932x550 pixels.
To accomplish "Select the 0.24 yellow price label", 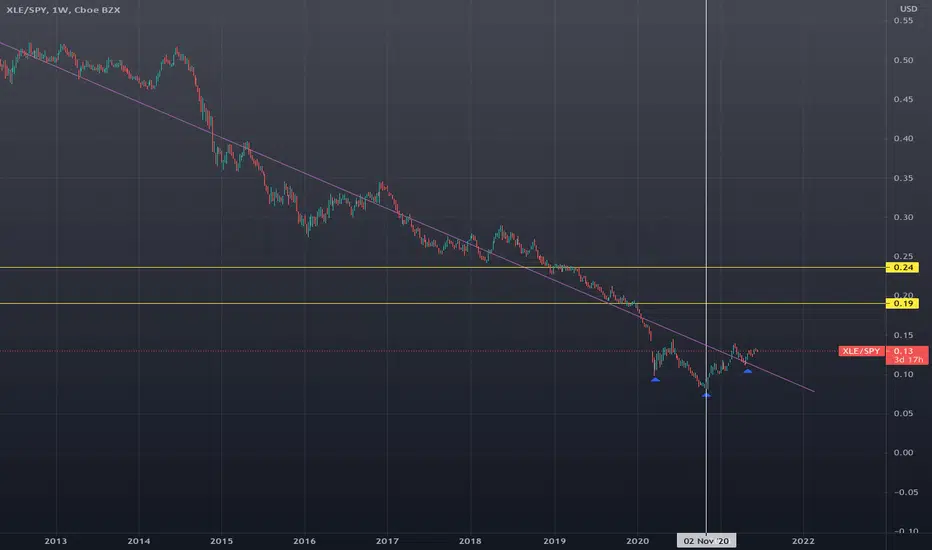I will 902,268.
